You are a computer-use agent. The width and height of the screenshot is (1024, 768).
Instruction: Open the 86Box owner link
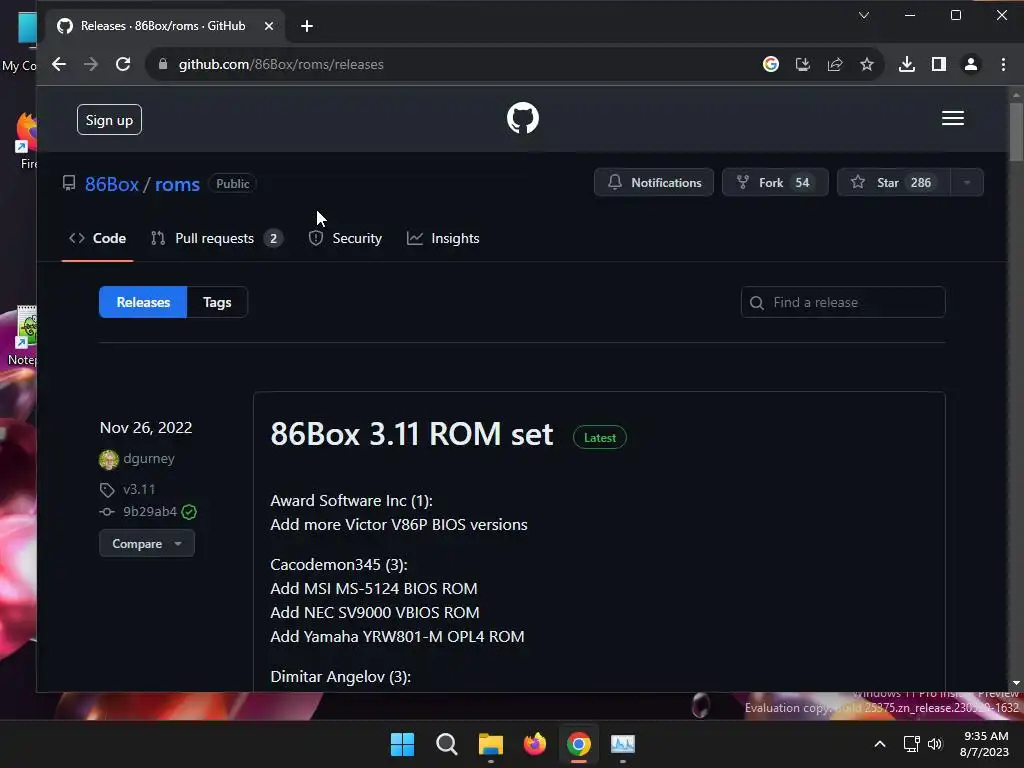112,184
